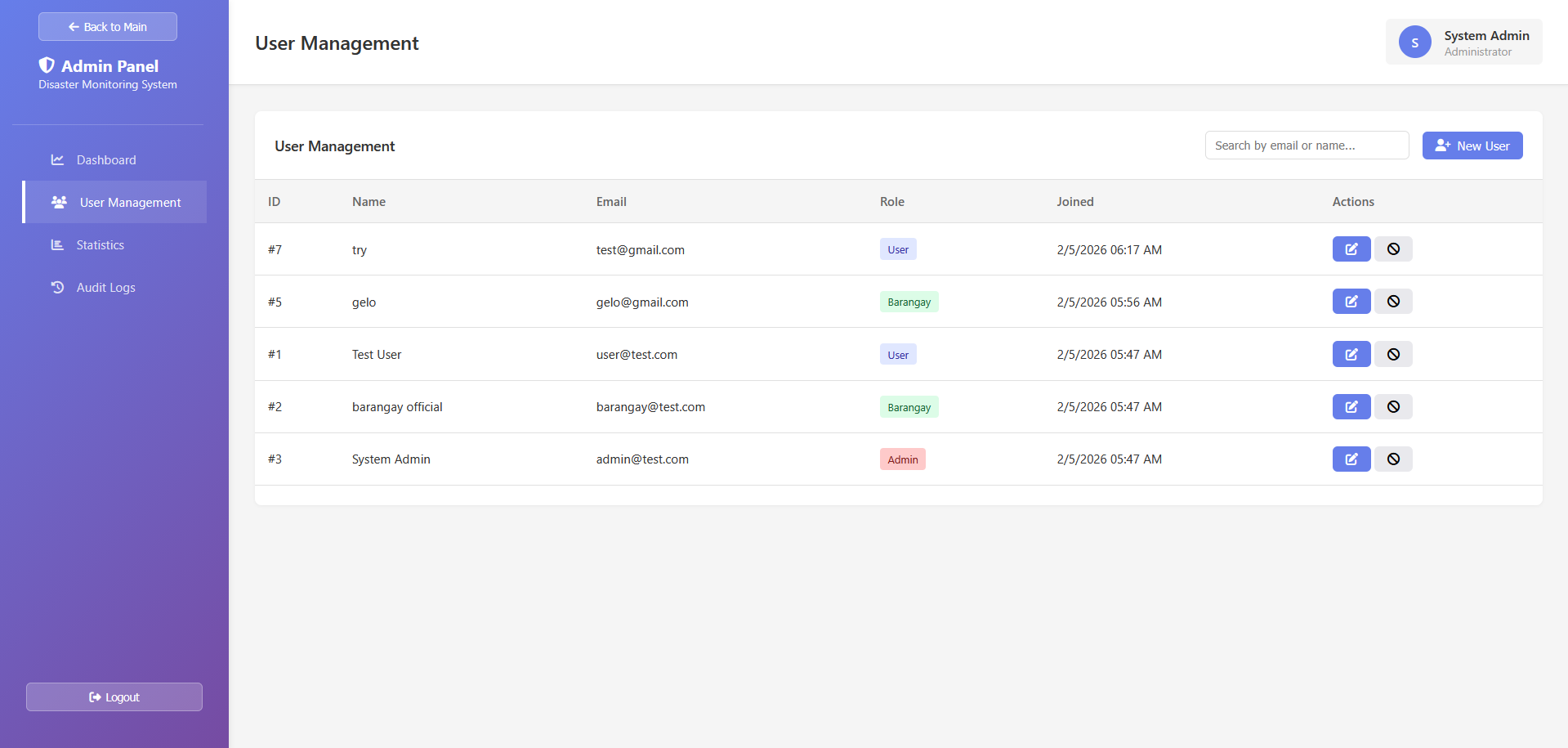1568x748 pixels.
Task: Ban user@test.com with the block icon
Action: (x=1393, y=354)
